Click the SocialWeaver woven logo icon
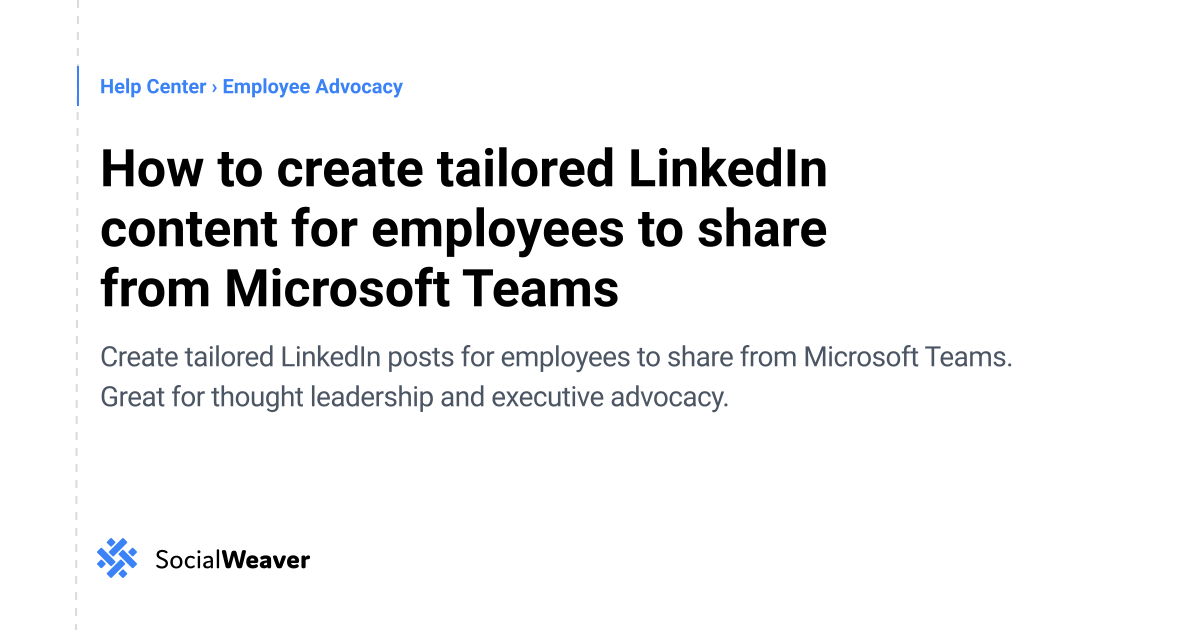This screenshot has width=1200, height=630. pos(117,558)
